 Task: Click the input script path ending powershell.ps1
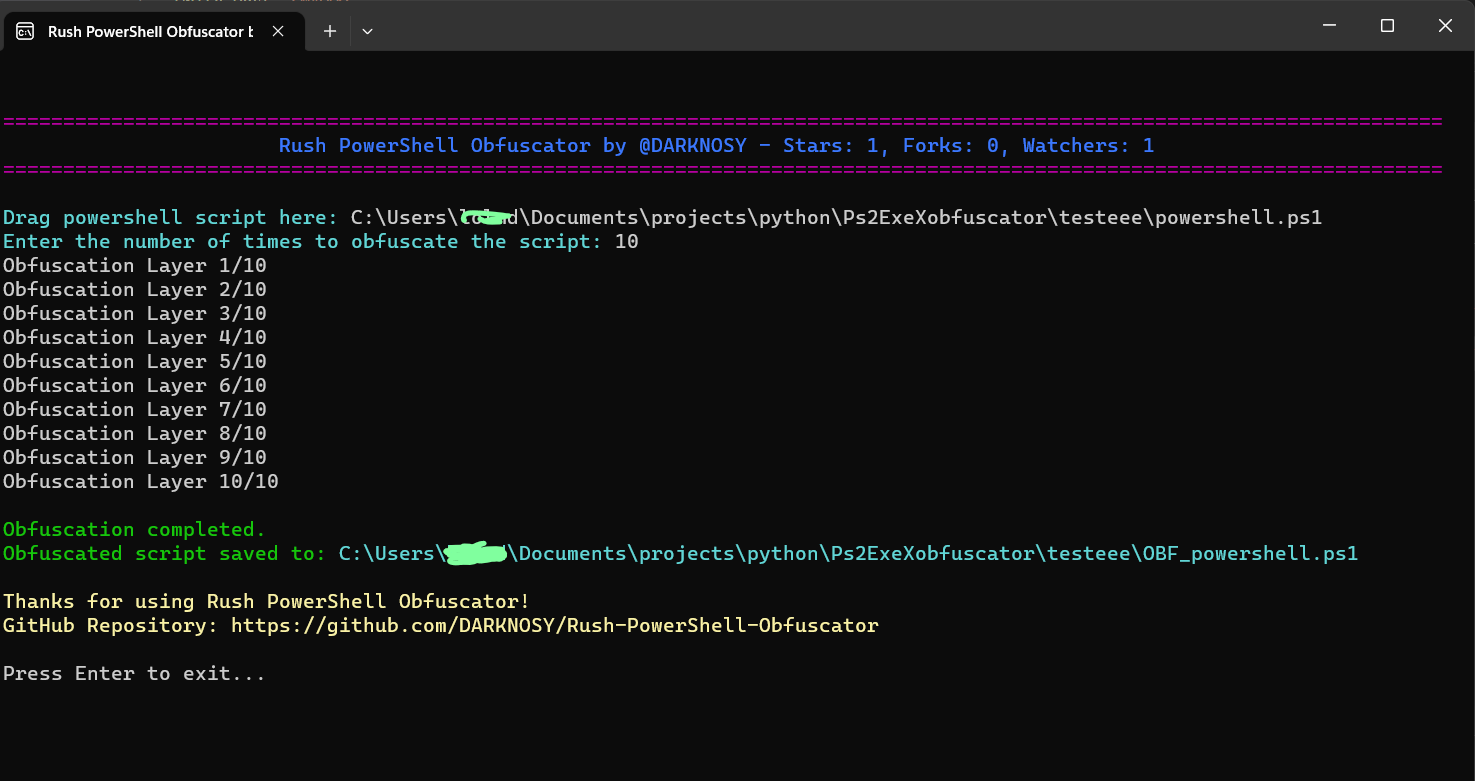pos(836,218)
